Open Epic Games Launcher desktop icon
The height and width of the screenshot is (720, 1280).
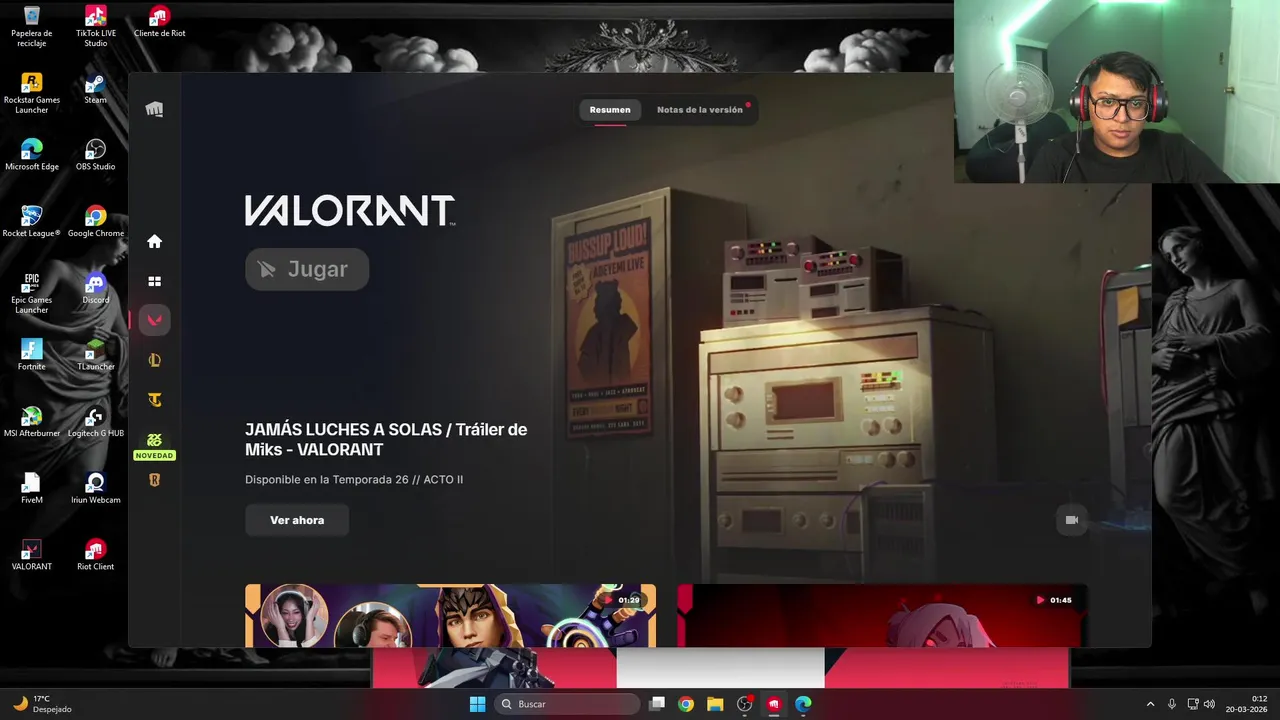(x=32, y=293)
